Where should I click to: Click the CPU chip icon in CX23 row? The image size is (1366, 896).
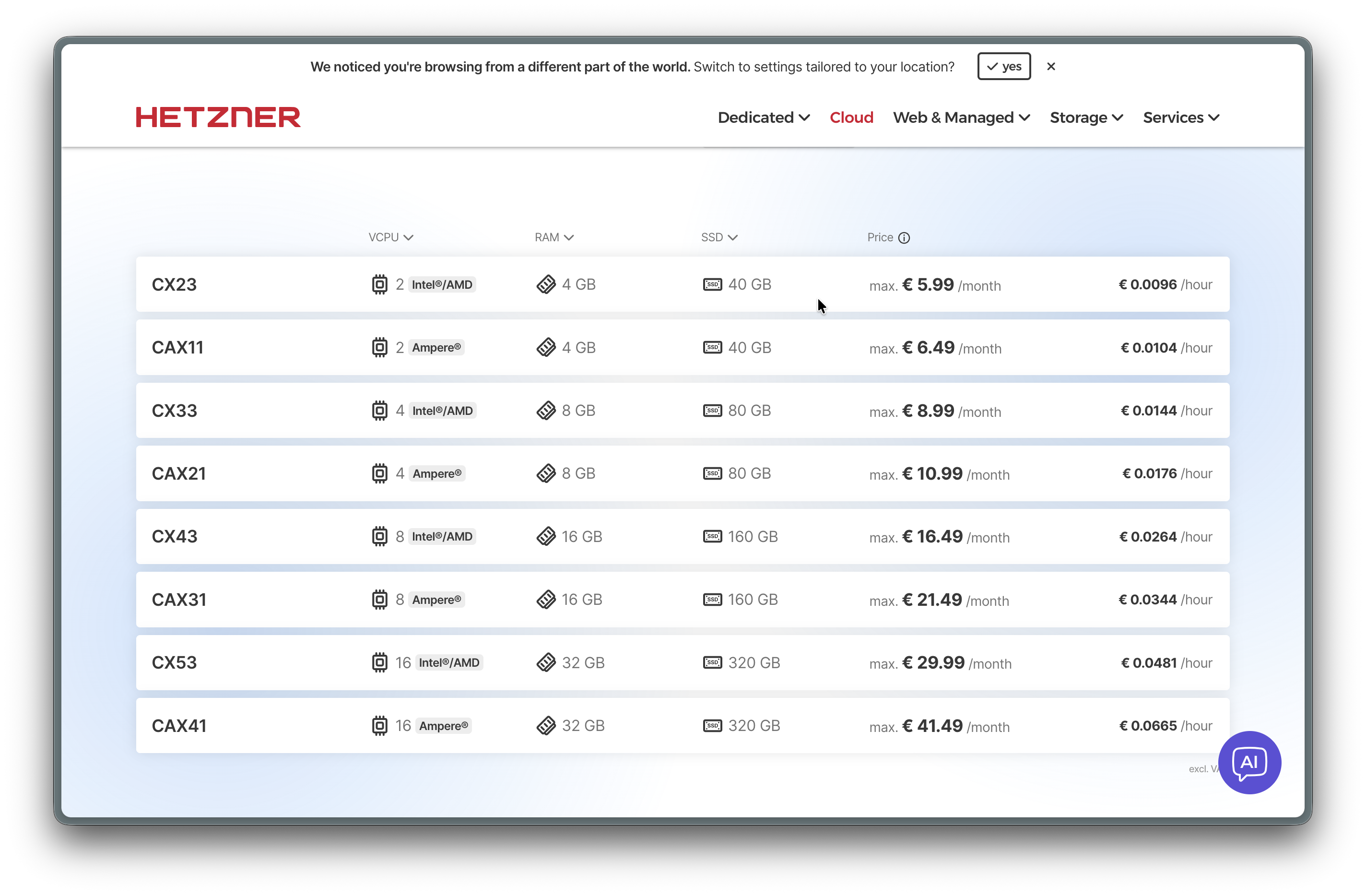point(379,284)
